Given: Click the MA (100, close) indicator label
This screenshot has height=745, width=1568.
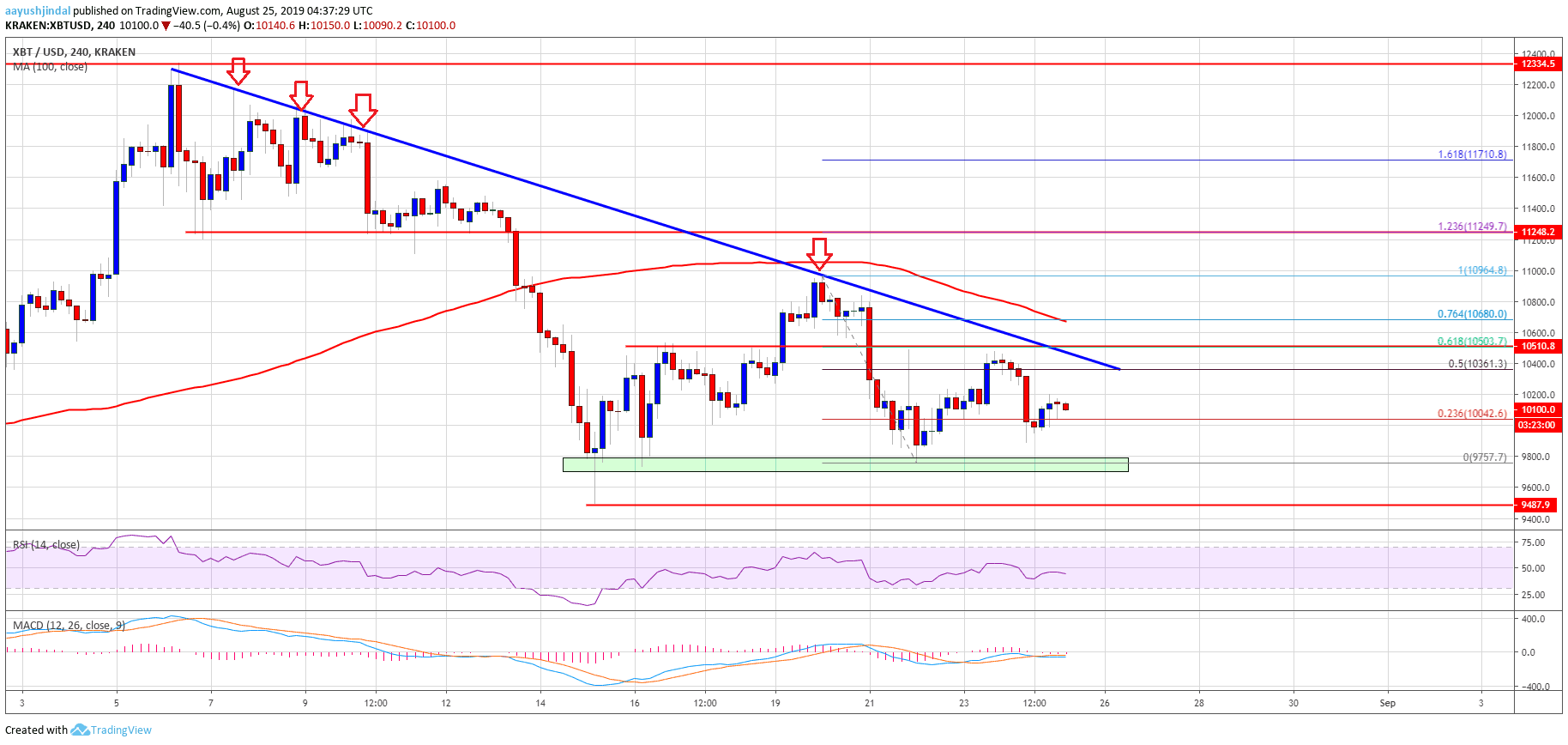Looking at the screenshot, I should pyautogui.click(x=50, y=66).
